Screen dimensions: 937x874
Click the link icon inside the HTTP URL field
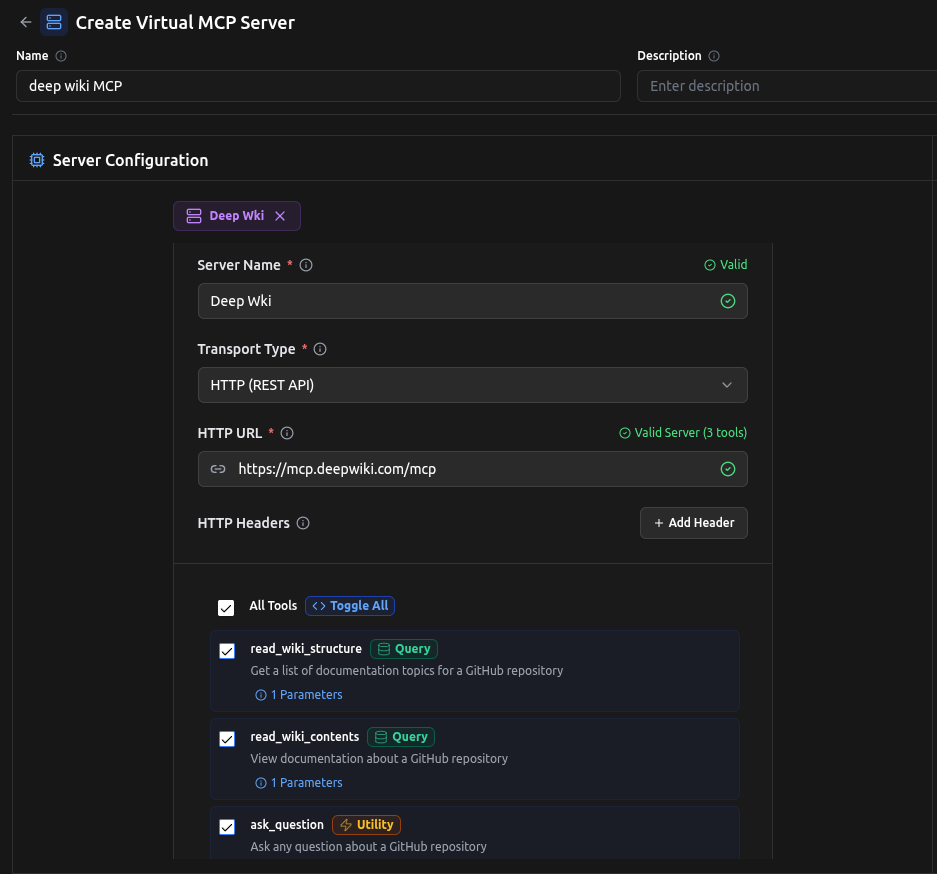(x=218, y=468)
